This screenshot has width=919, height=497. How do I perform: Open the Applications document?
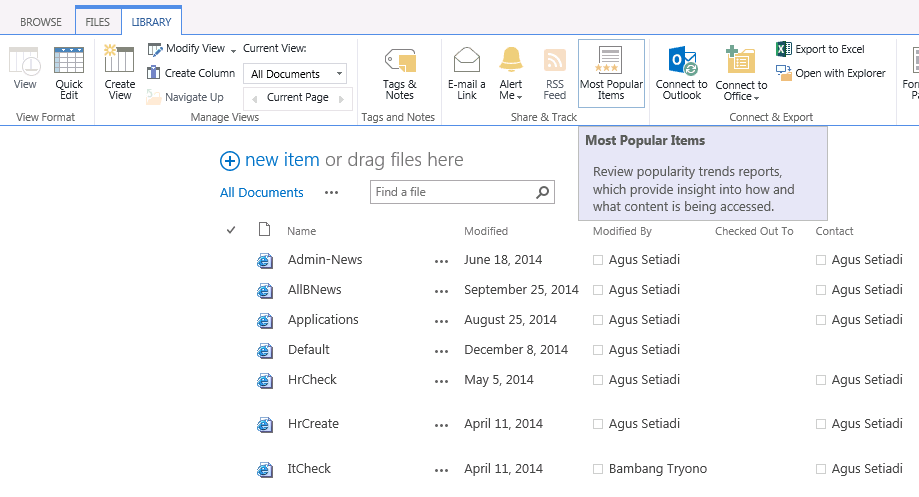click(x=323, y=320)
